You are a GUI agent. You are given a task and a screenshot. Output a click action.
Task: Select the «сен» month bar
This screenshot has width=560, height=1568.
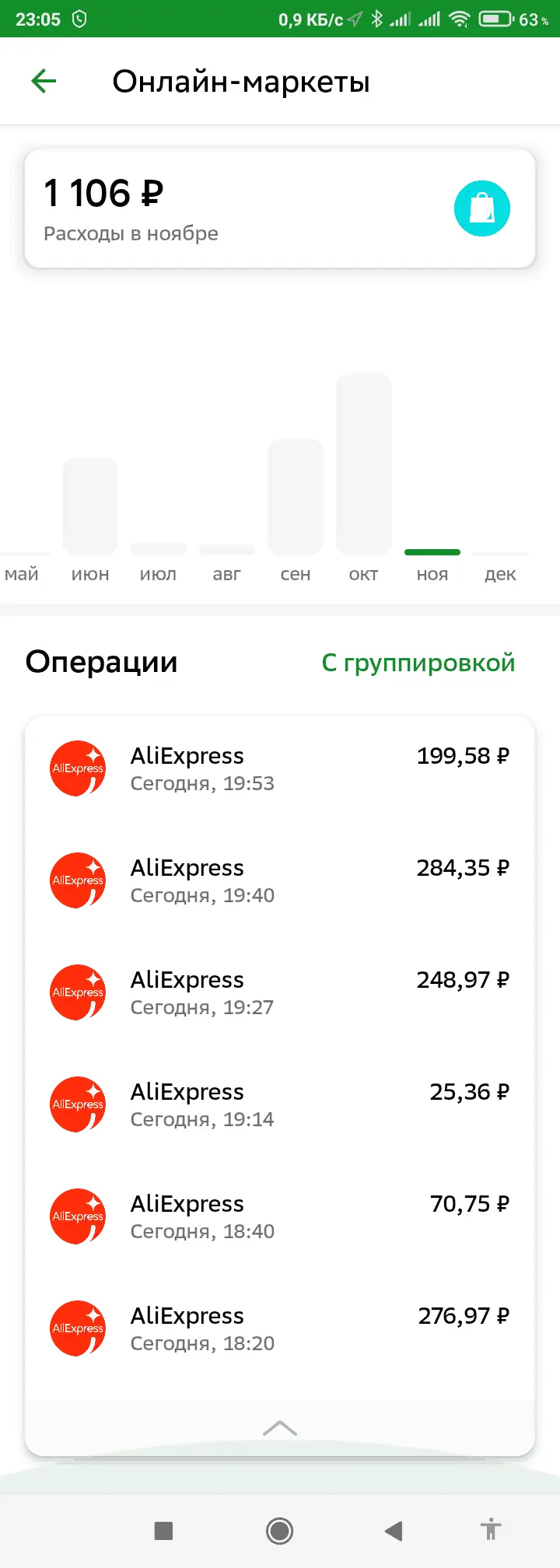click(296, 496)
